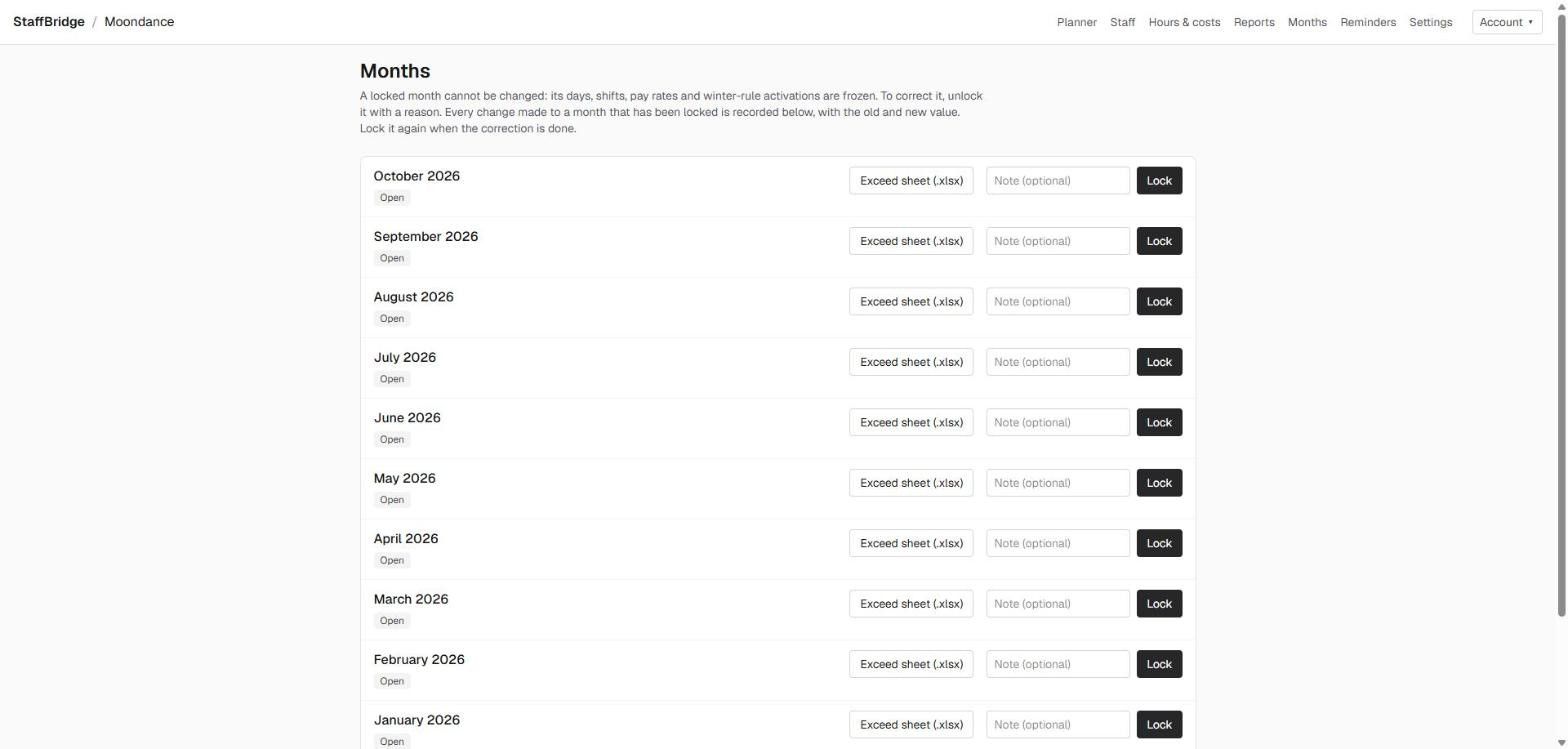Viewport: 1568px width, 749px height.
Task: Go to the Planner page
Action: point(1076,22)
